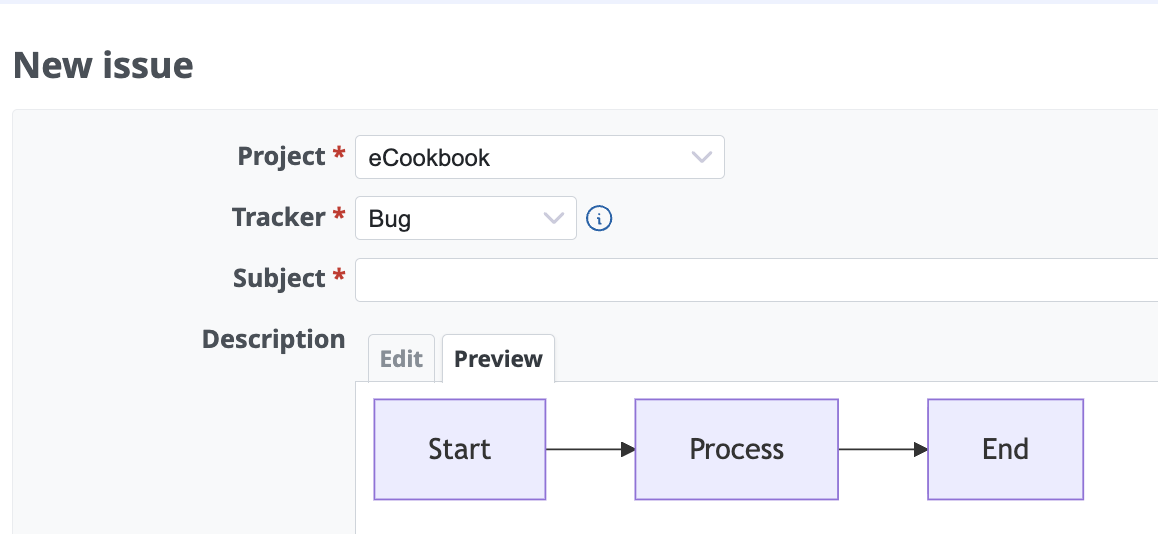Select the Start node in diagram
This screenshot has height=534, width=1158.
[x=459, y=450]
